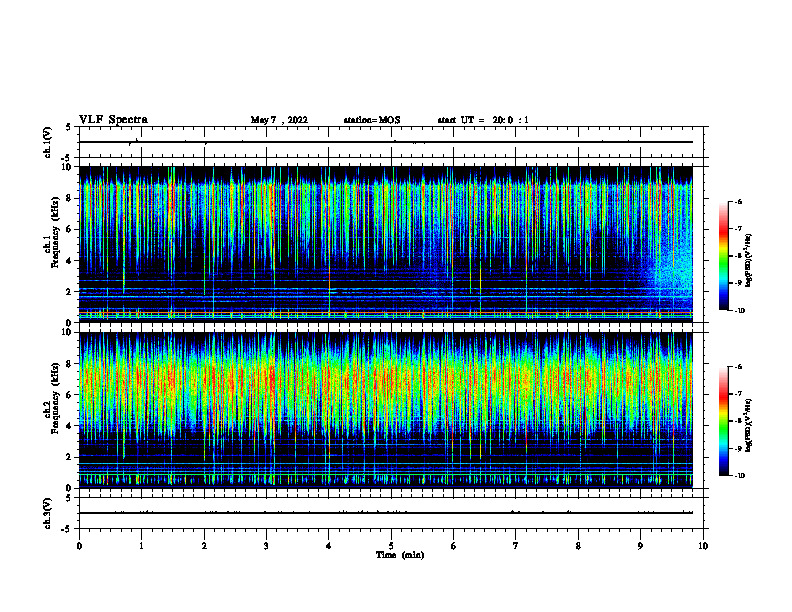
Task: Click the "3" minute tick label on time axis
Action: pos(266,546)
